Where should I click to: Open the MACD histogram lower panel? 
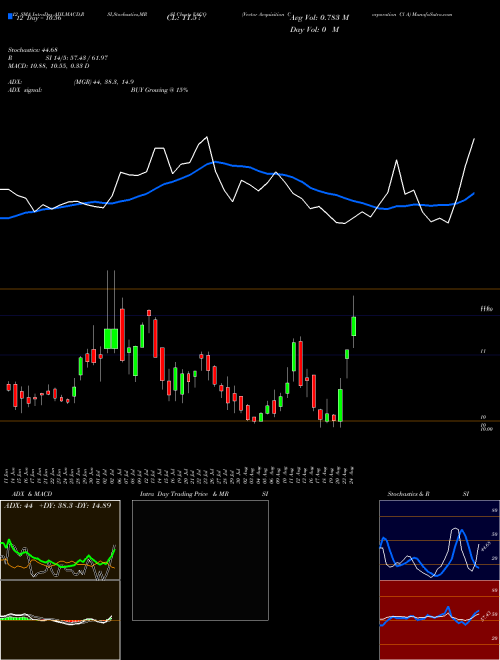pyautogui.click(x=60, y=620)
